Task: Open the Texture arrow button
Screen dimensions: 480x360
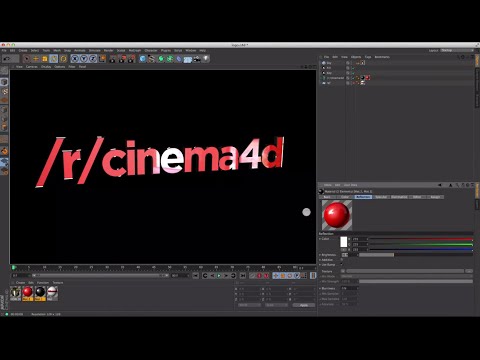Action: coord(343,271)
